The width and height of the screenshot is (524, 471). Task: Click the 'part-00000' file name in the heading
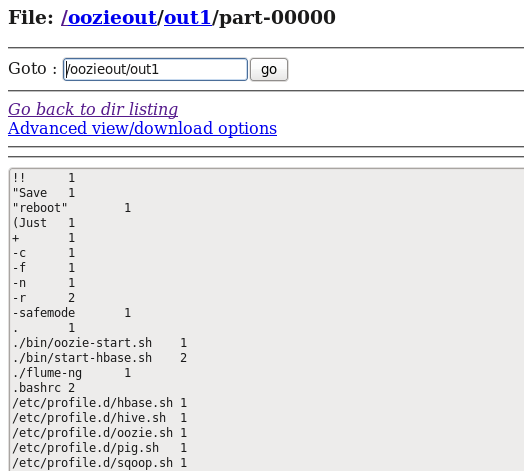tap(277, 17)
